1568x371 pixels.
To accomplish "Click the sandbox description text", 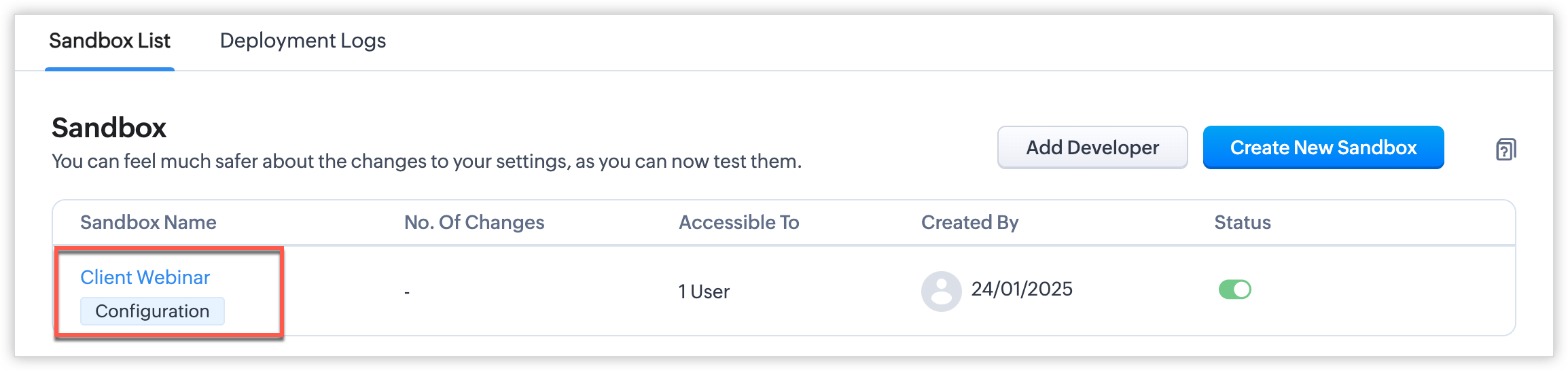I will coord(426,161).
